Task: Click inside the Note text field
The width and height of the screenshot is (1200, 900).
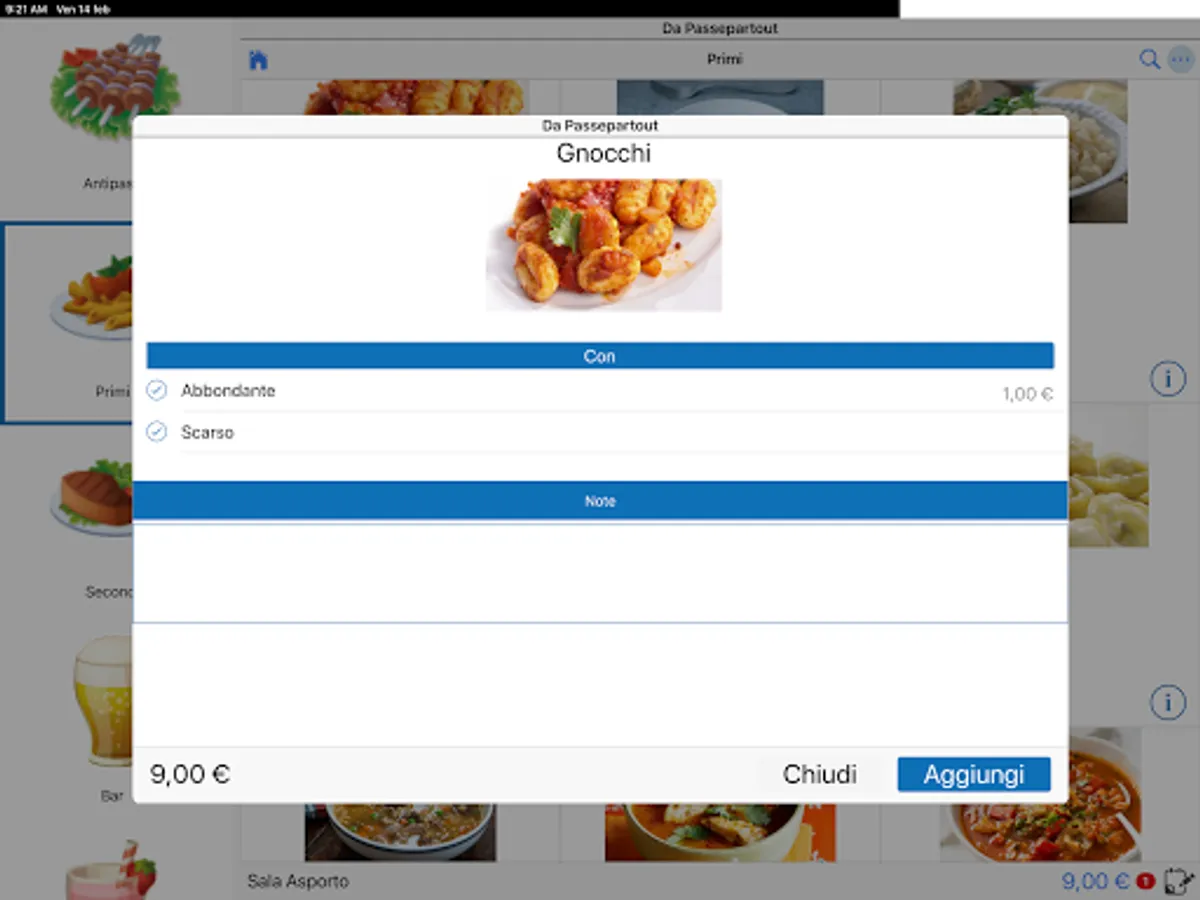Action: [600, 572]
